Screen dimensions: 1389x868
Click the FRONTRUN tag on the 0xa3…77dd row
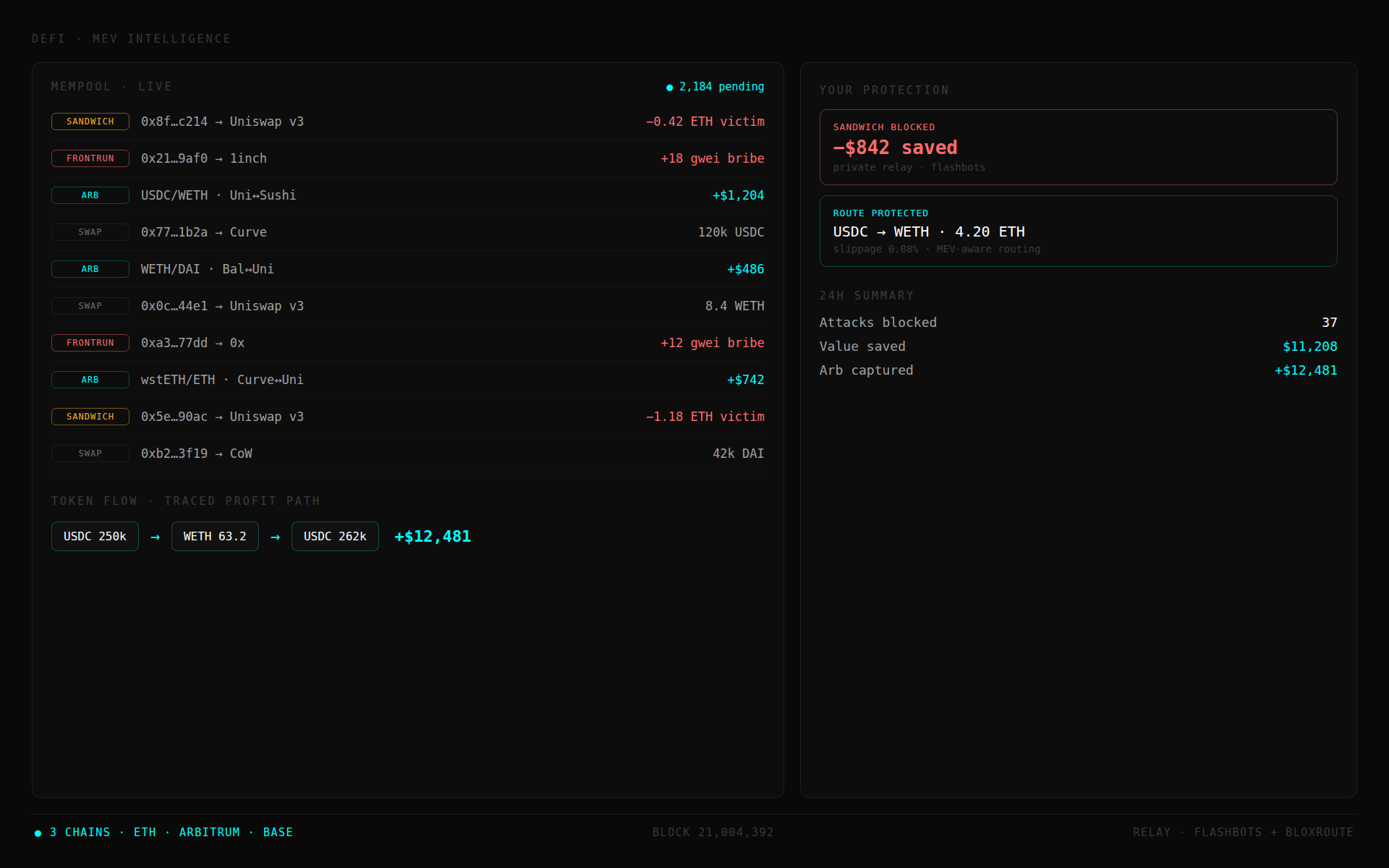[90, 343]
